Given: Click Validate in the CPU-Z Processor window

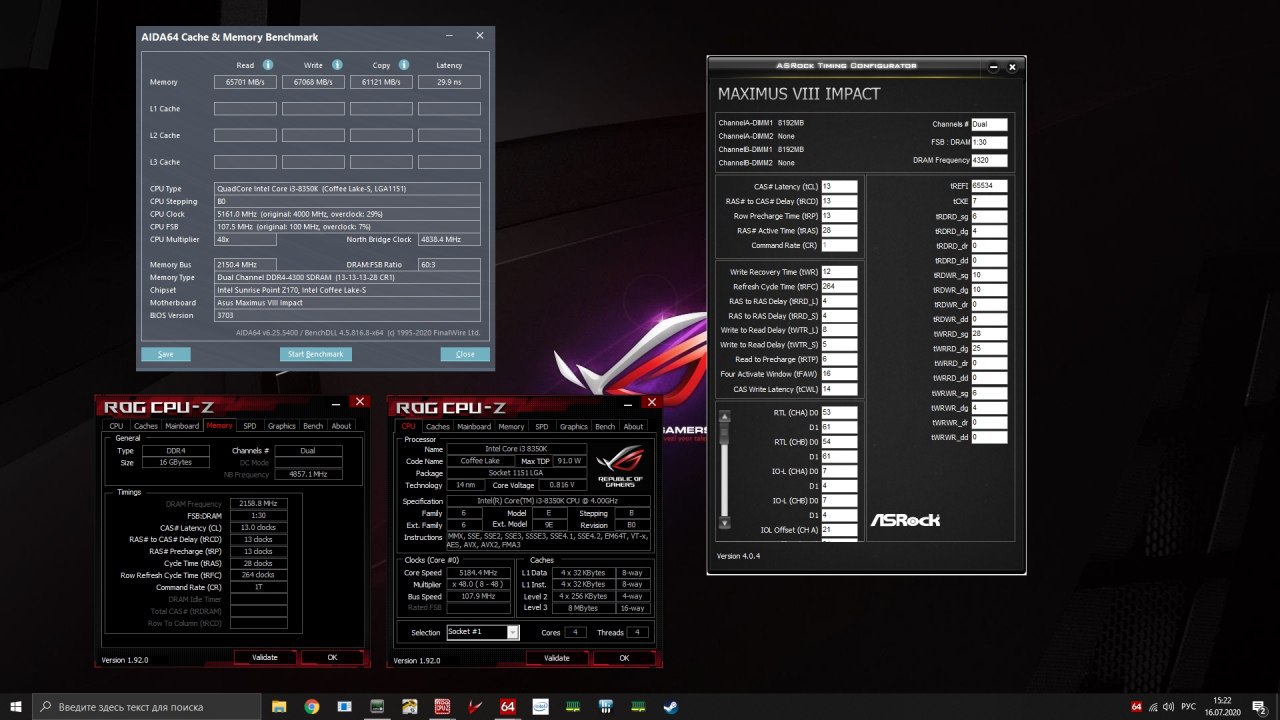Looking at the screenshot, I should click(557, 658).
